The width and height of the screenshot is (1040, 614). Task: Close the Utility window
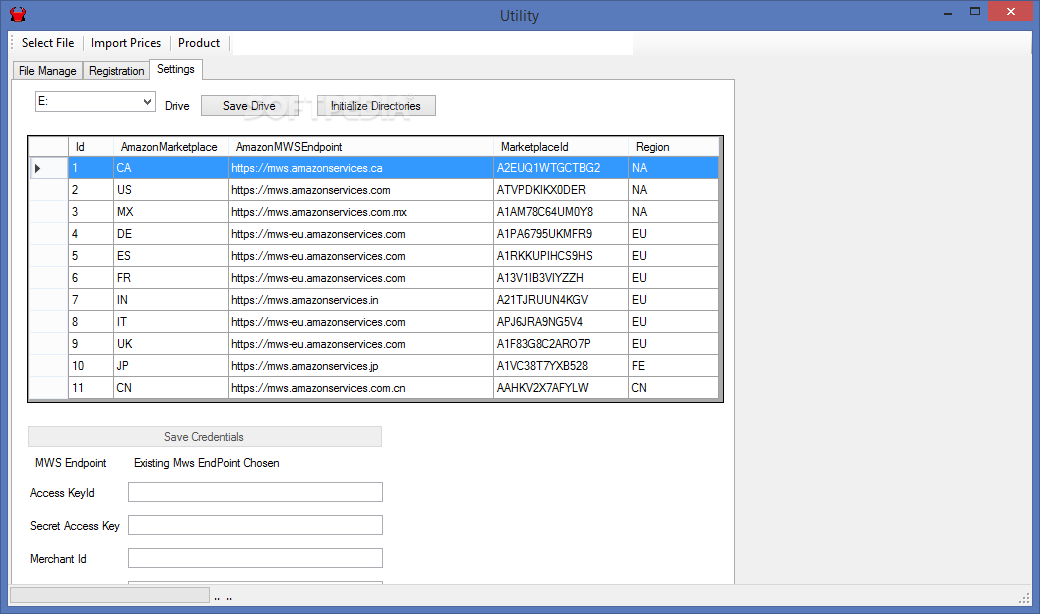(x=1010, y=11)
